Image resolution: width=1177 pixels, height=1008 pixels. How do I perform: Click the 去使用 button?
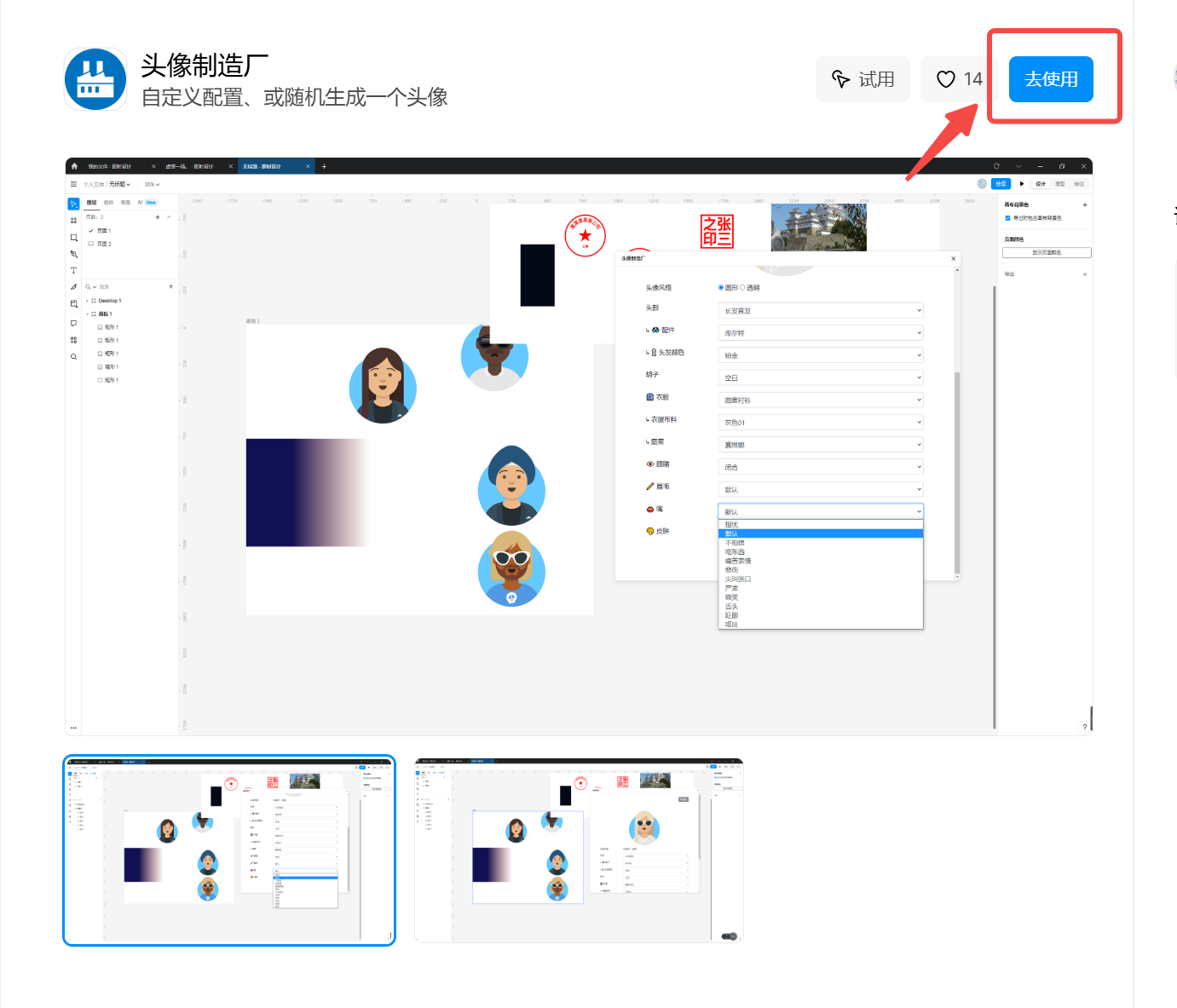point(1050,79)
